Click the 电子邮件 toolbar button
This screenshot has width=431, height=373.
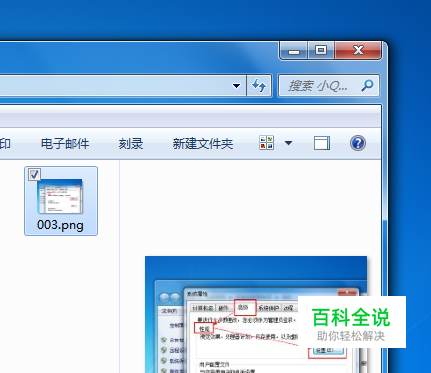click(65, 144)
